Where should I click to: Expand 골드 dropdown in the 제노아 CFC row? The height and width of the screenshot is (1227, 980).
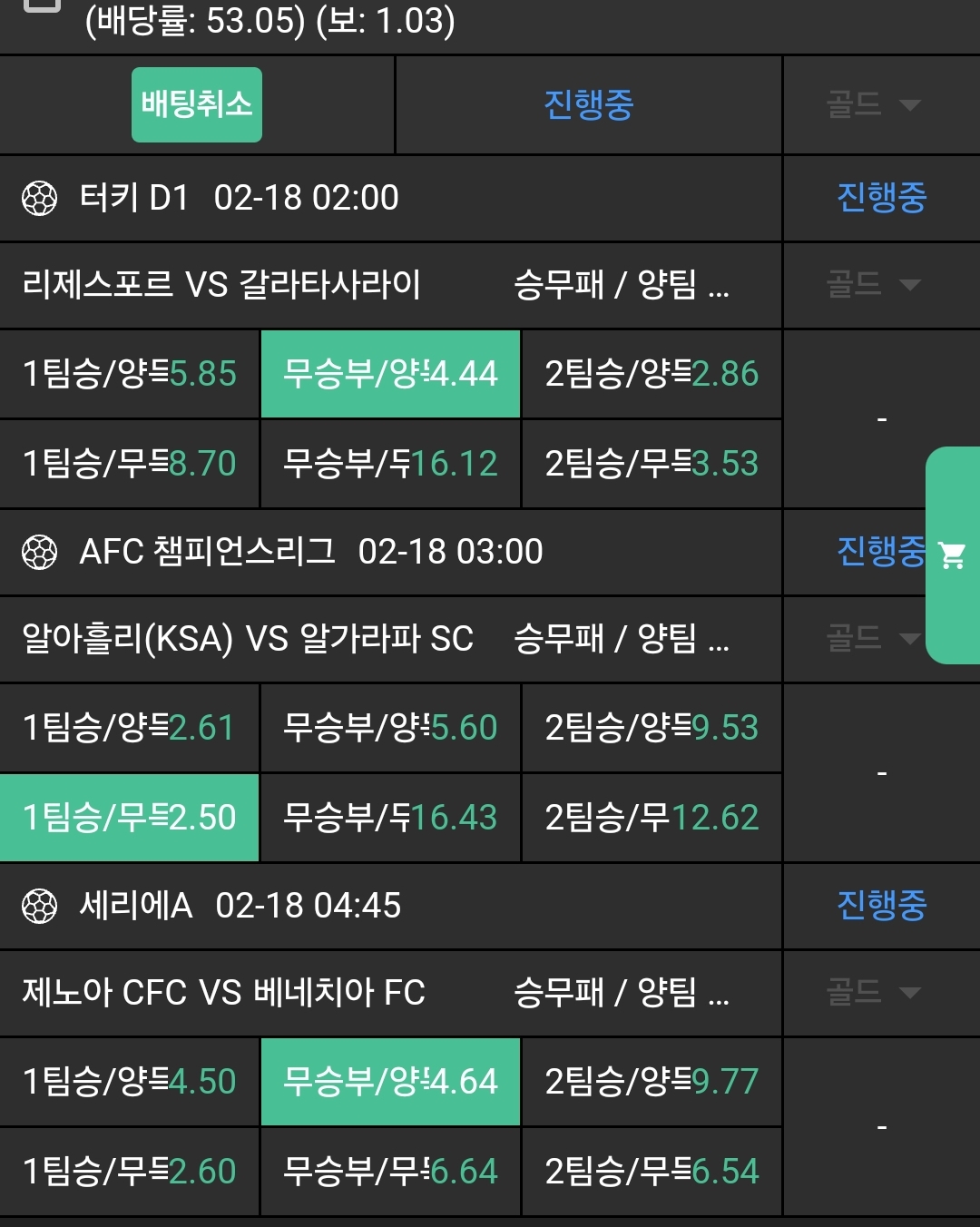tap(872, 992)
